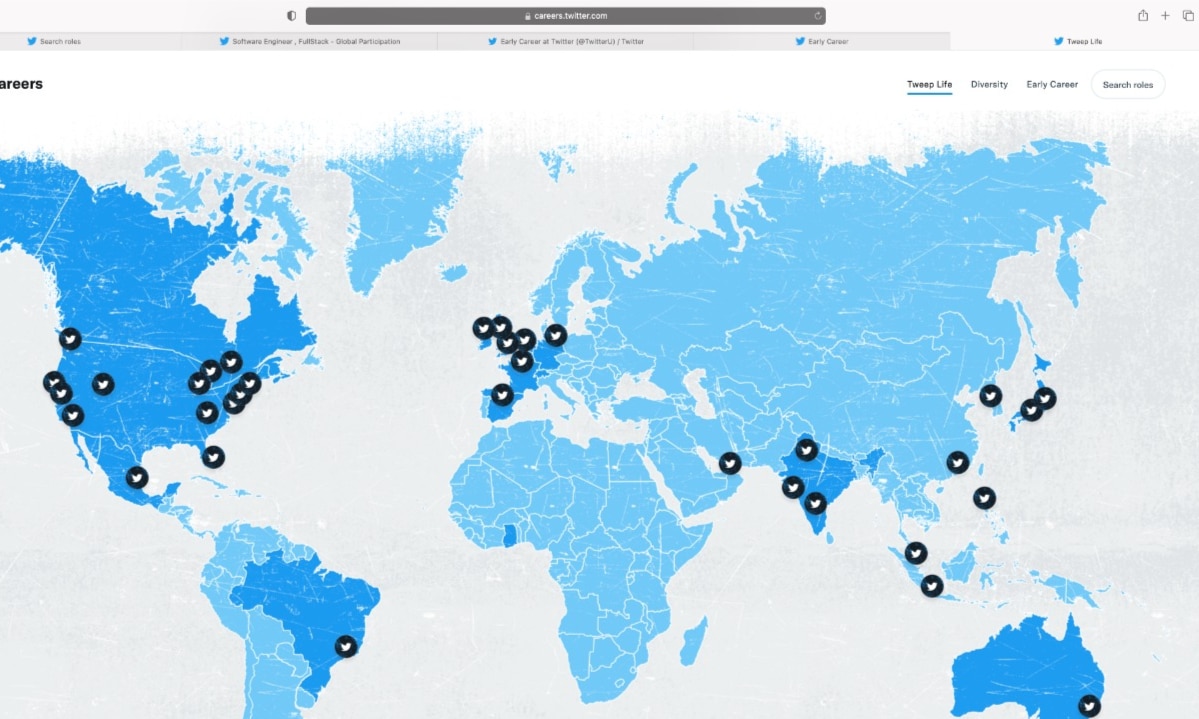Viewport: 1199px width, 719px height.
Task: Click the Twitter pin near Florida
Action: click(x=213, y=457)
